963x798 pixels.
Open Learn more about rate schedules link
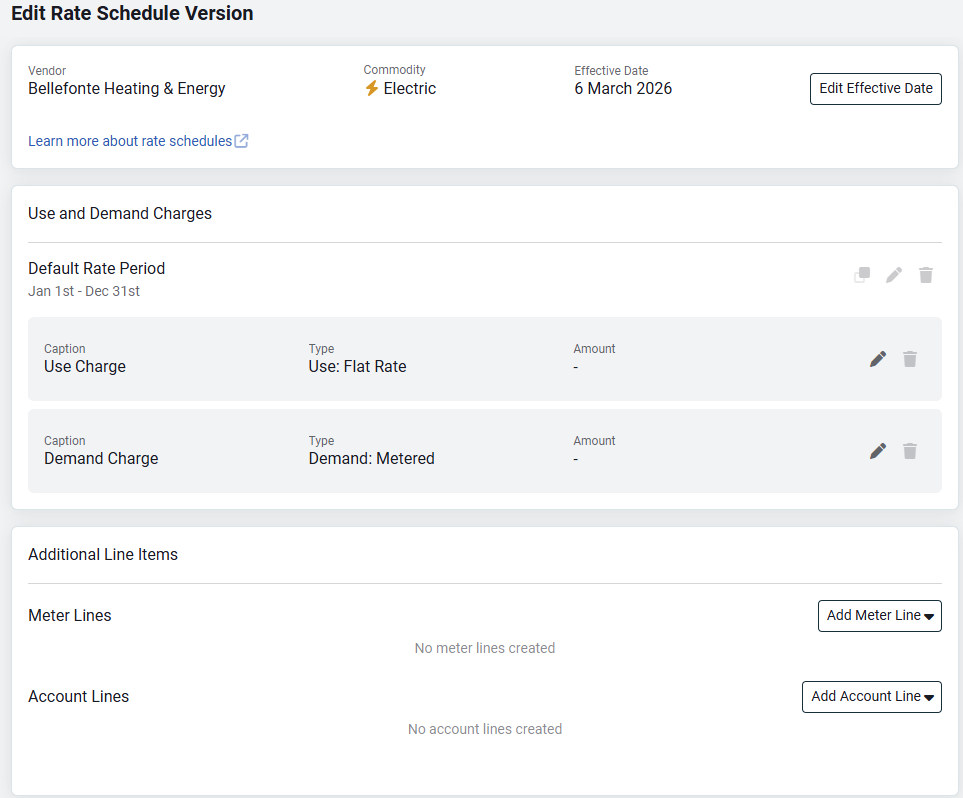pos(130,141)
